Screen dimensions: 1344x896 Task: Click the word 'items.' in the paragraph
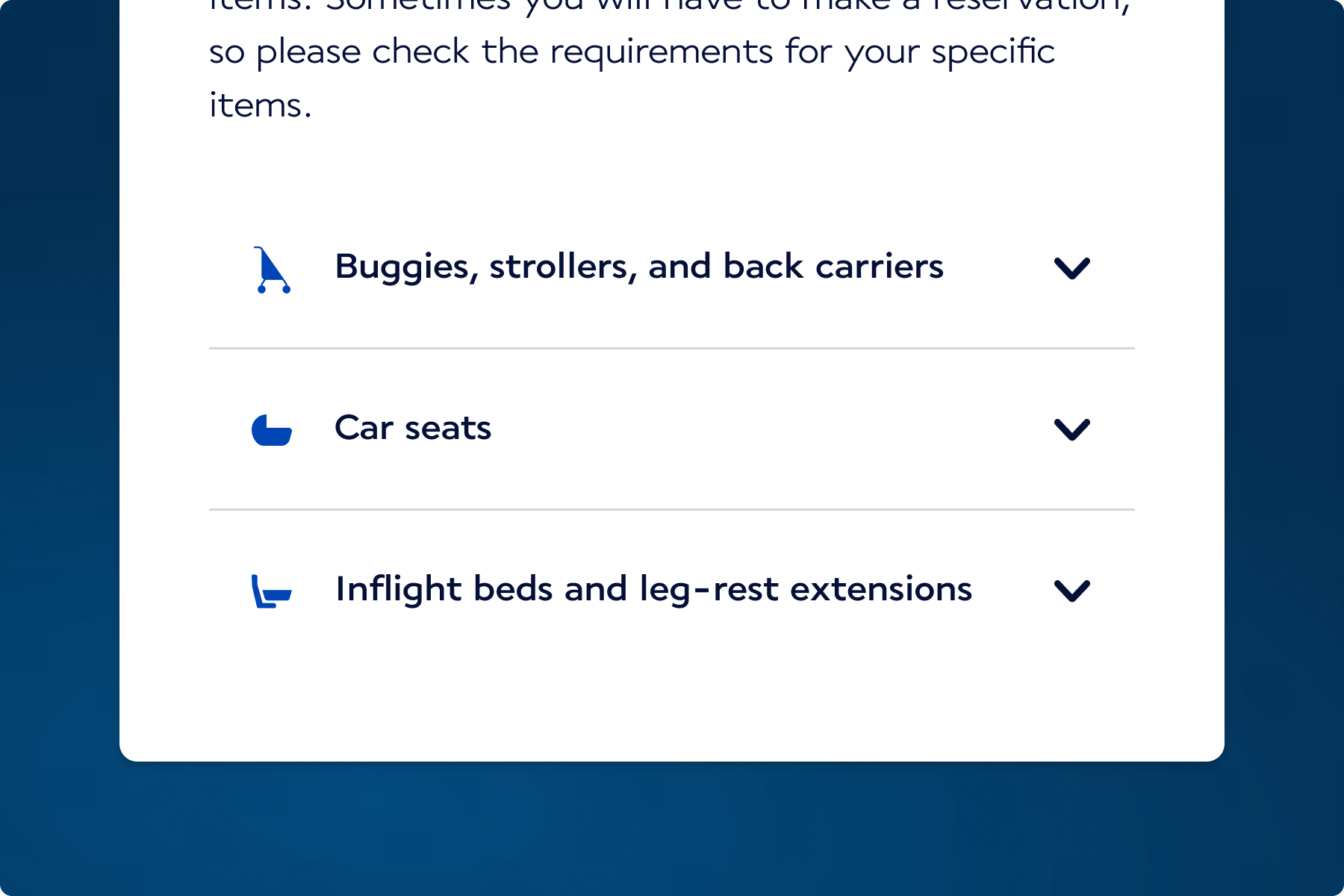[x=260, y=105]
